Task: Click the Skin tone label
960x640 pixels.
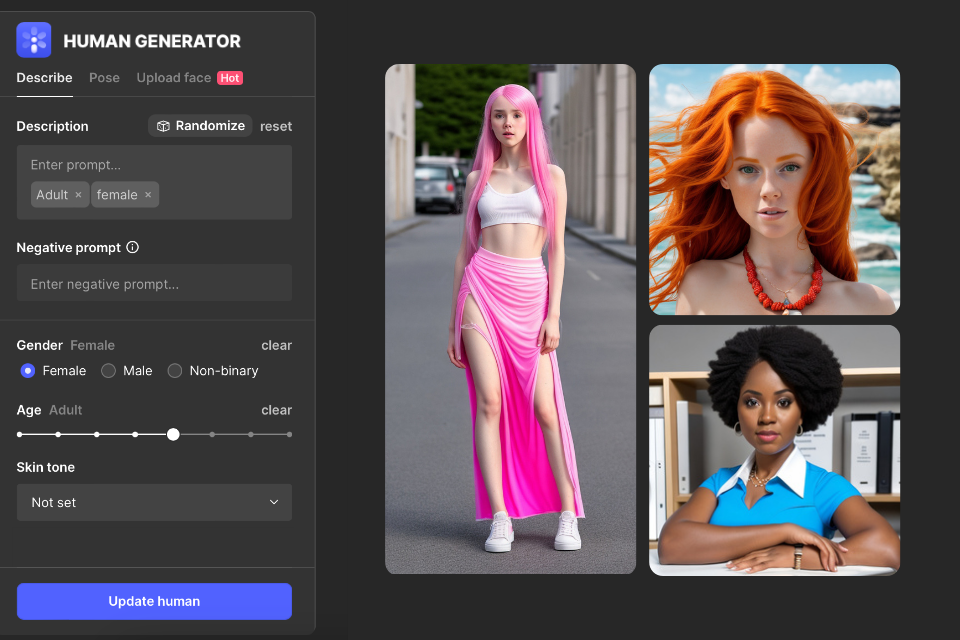Action: tap(45, 467)
